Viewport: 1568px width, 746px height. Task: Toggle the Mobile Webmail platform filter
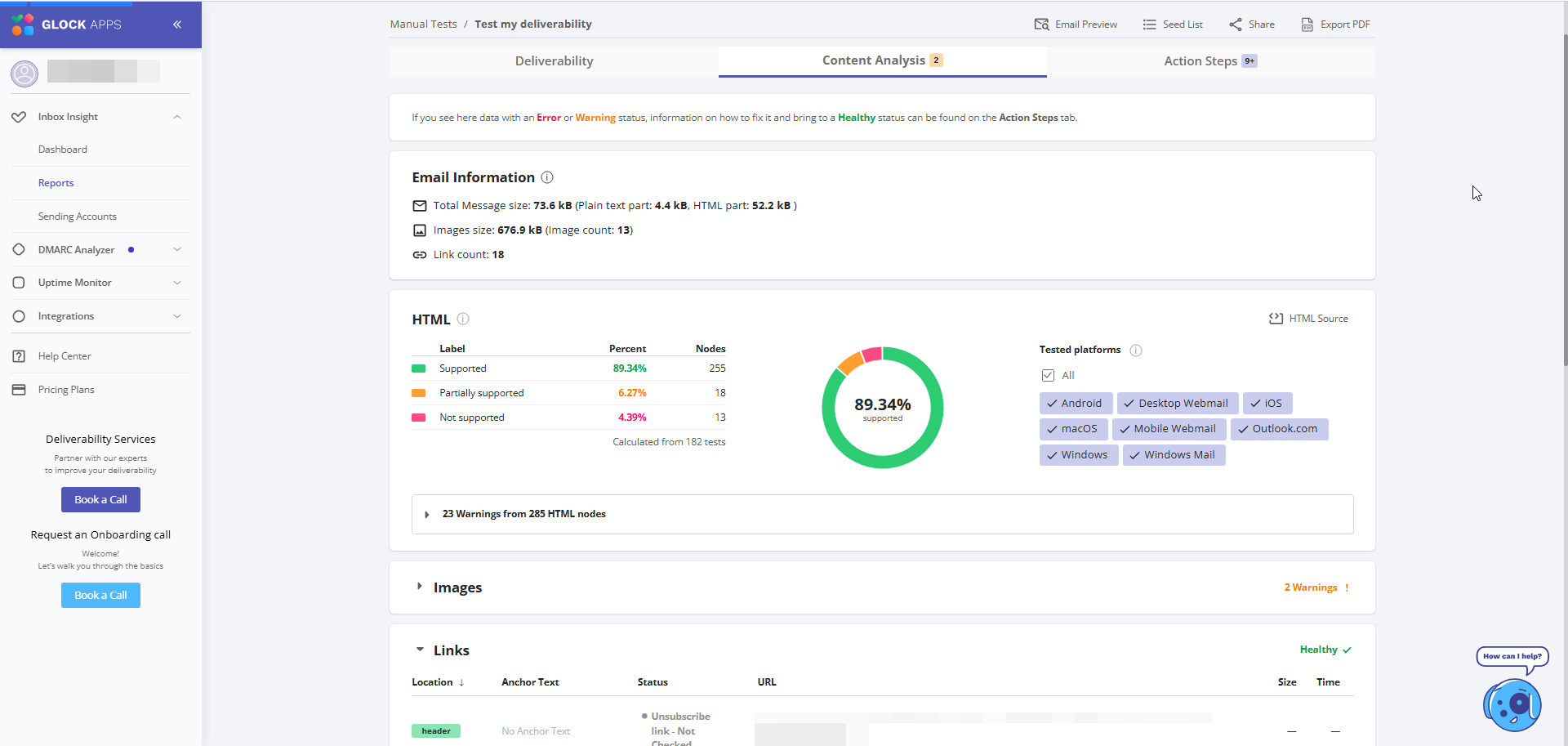pyautogui.click(x=1169, y=429)
